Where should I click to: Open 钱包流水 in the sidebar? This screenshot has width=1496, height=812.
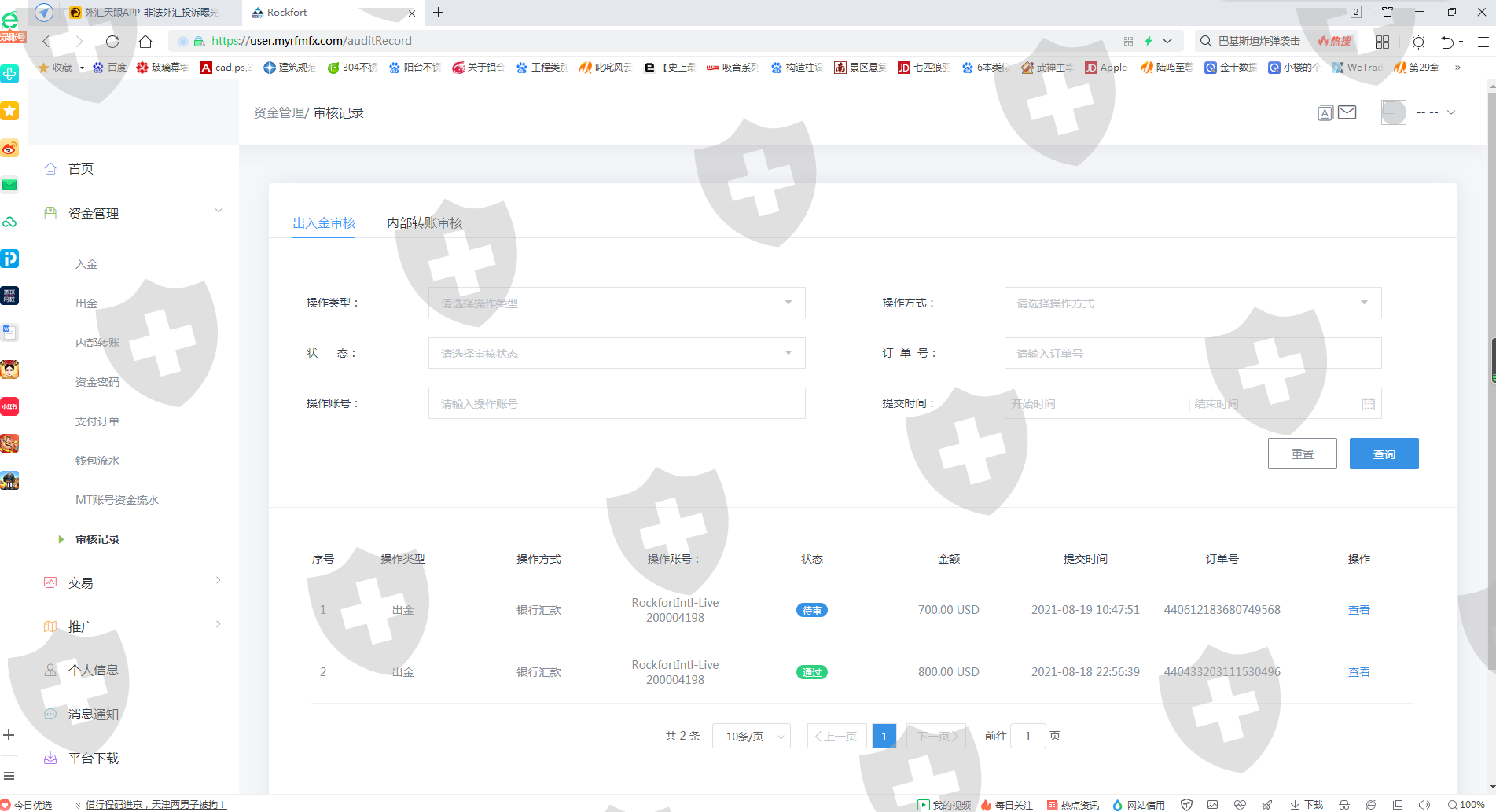(x=97, y=461)
